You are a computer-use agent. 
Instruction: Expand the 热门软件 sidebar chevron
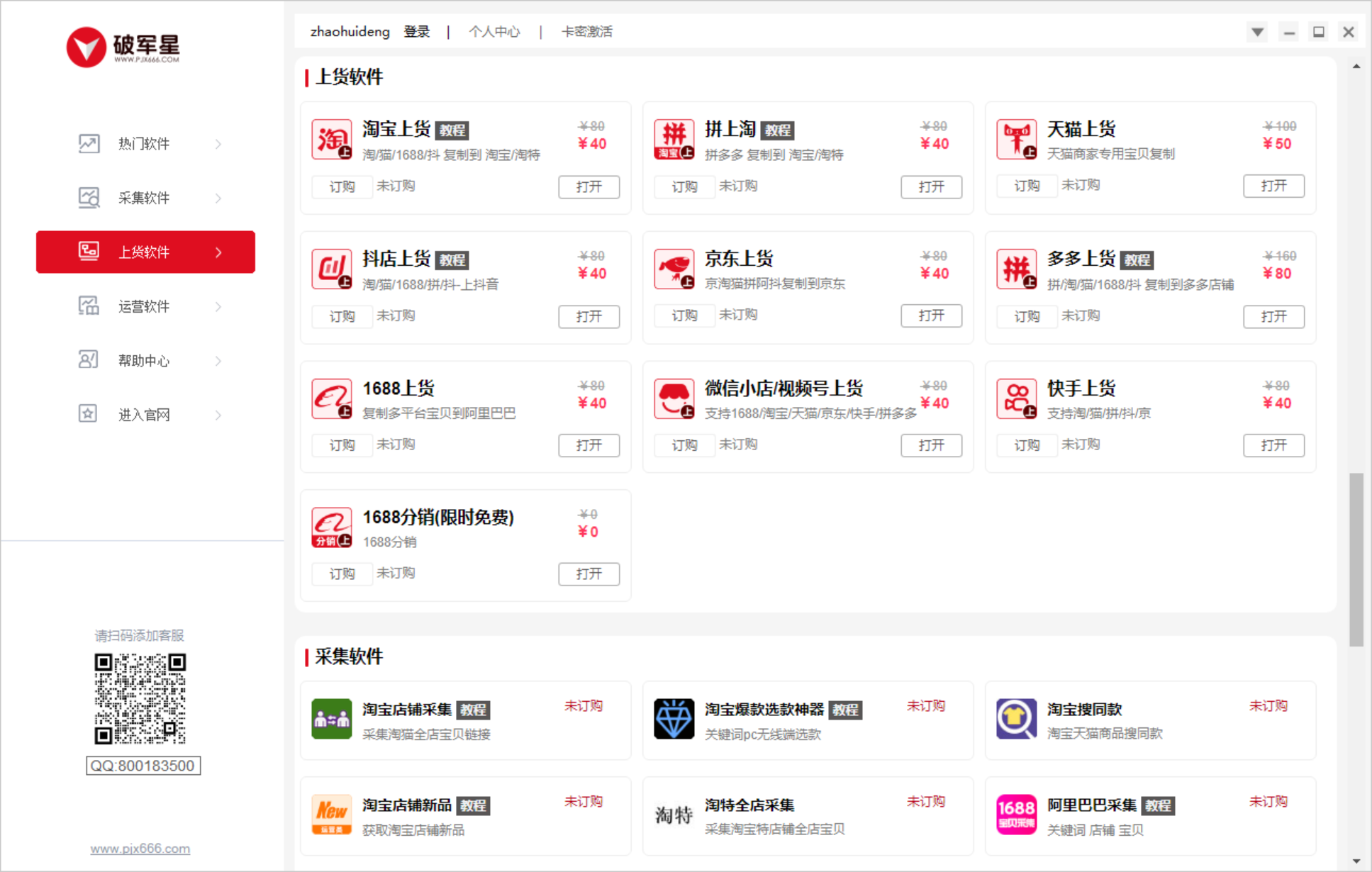(x=218, y=144)
